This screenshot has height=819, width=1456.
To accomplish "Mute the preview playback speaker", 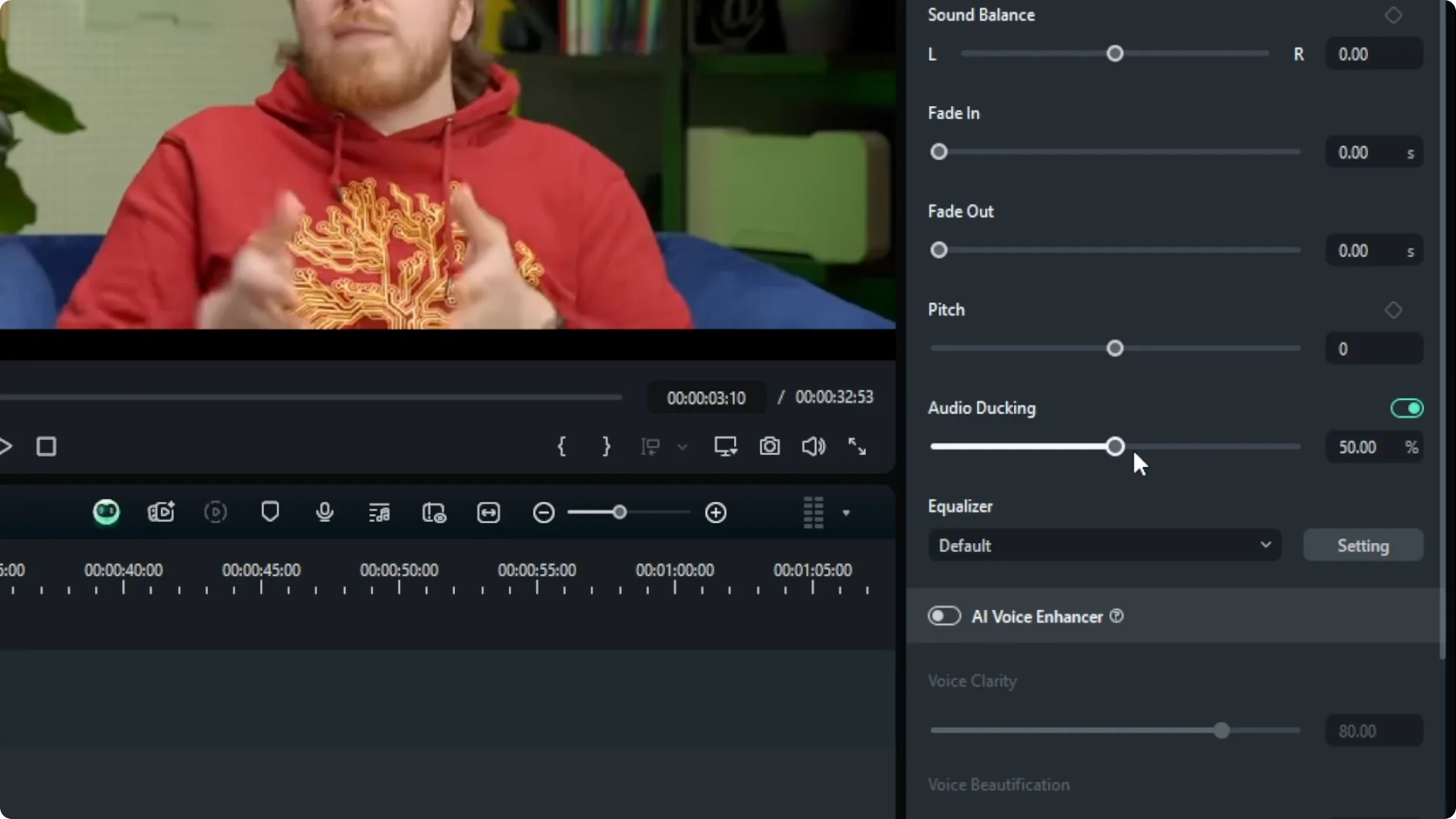I will (x=813, y=447).
